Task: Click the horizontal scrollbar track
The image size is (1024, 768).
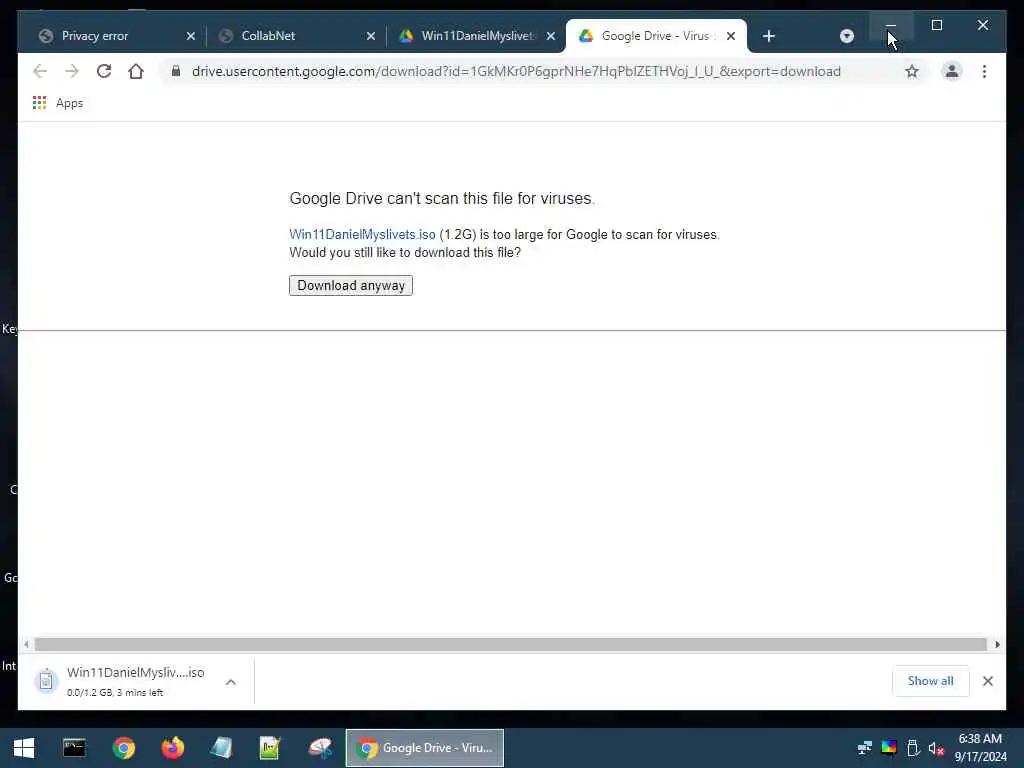Action: [511, 645]
